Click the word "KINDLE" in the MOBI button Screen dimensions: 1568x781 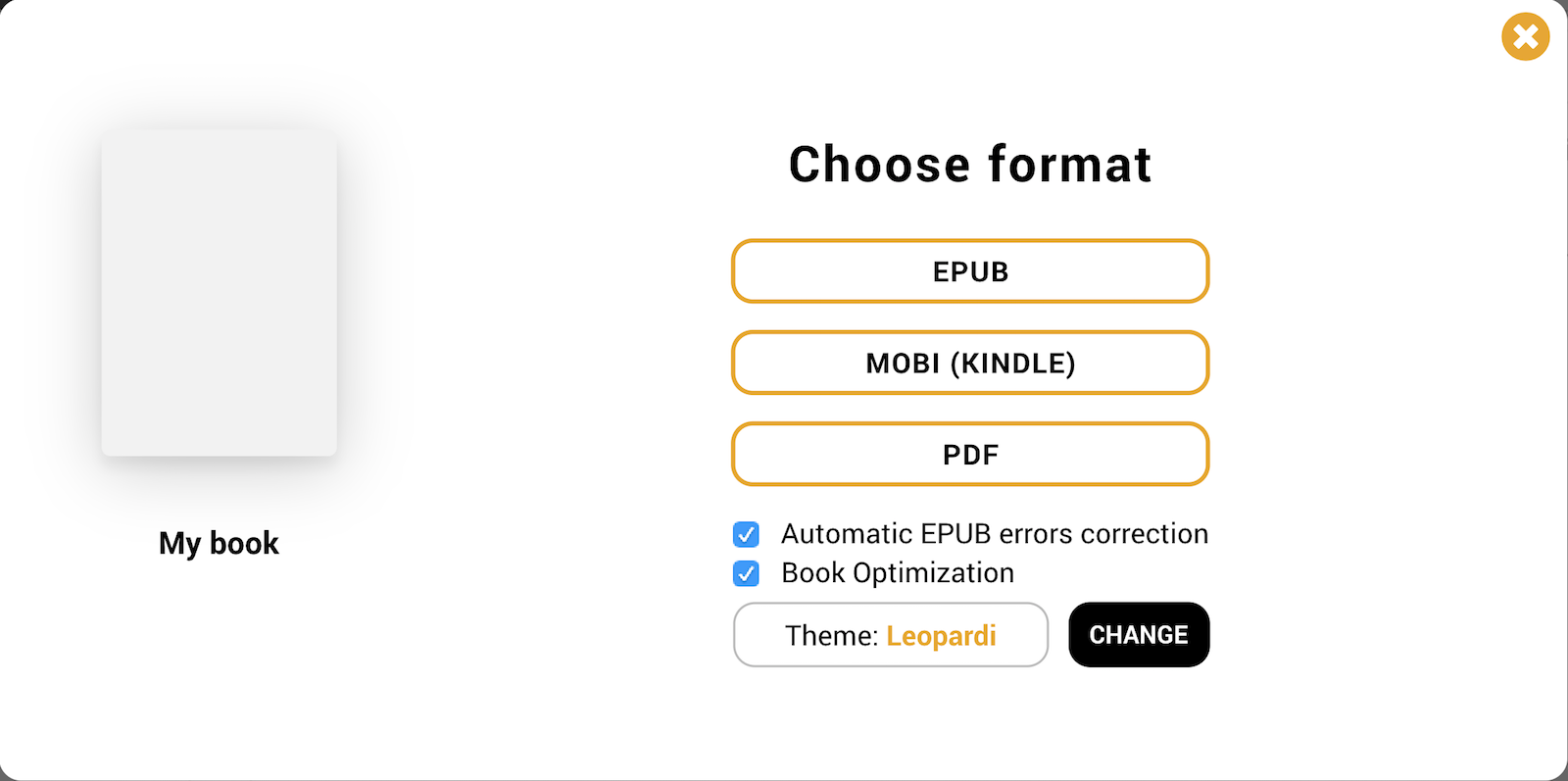click(x=1012, y=364)
